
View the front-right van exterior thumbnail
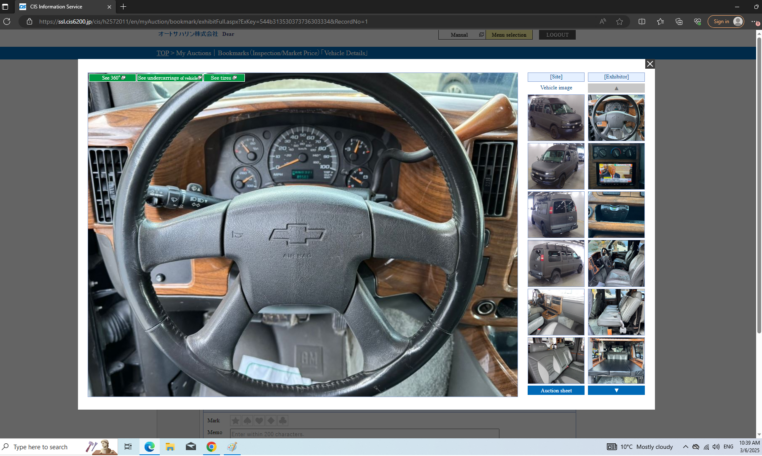coord(556,118)
